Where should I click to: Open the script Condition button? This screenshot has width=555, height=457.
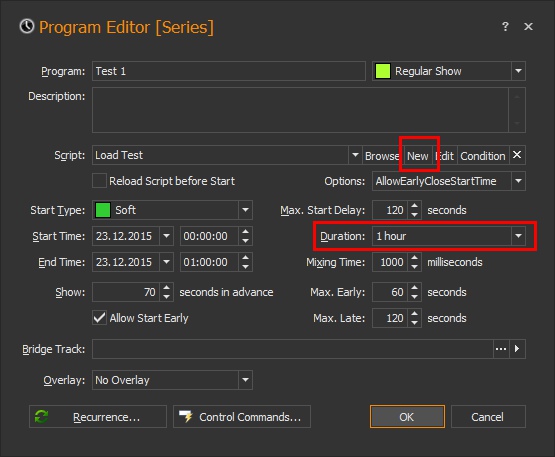coord(483,156)
